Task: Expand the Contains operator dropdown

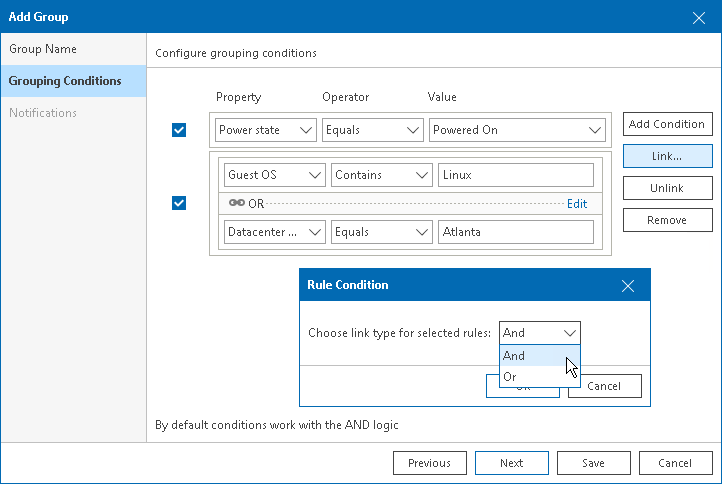Action: point(381,175)
